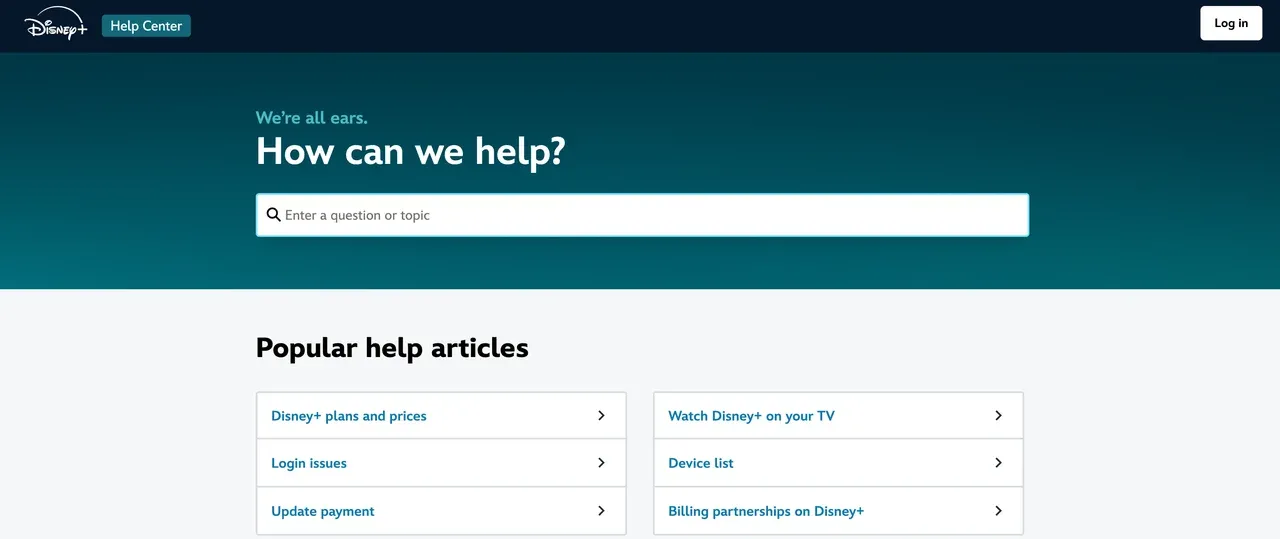Open the Update payment article
The width and height of the screenshot is (1280, 539).
coord(441,511)
